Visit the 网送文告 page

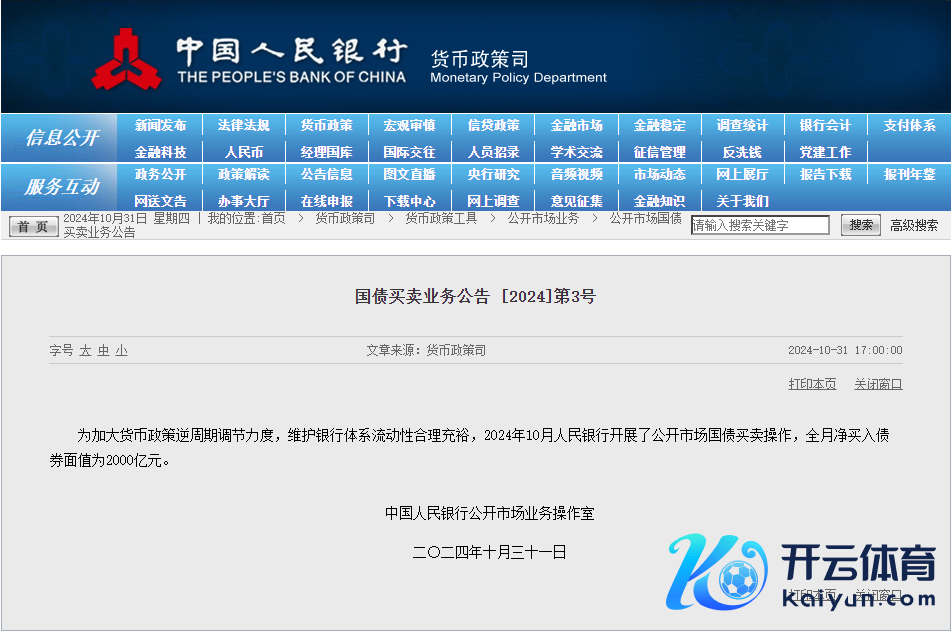click(160, 201)
